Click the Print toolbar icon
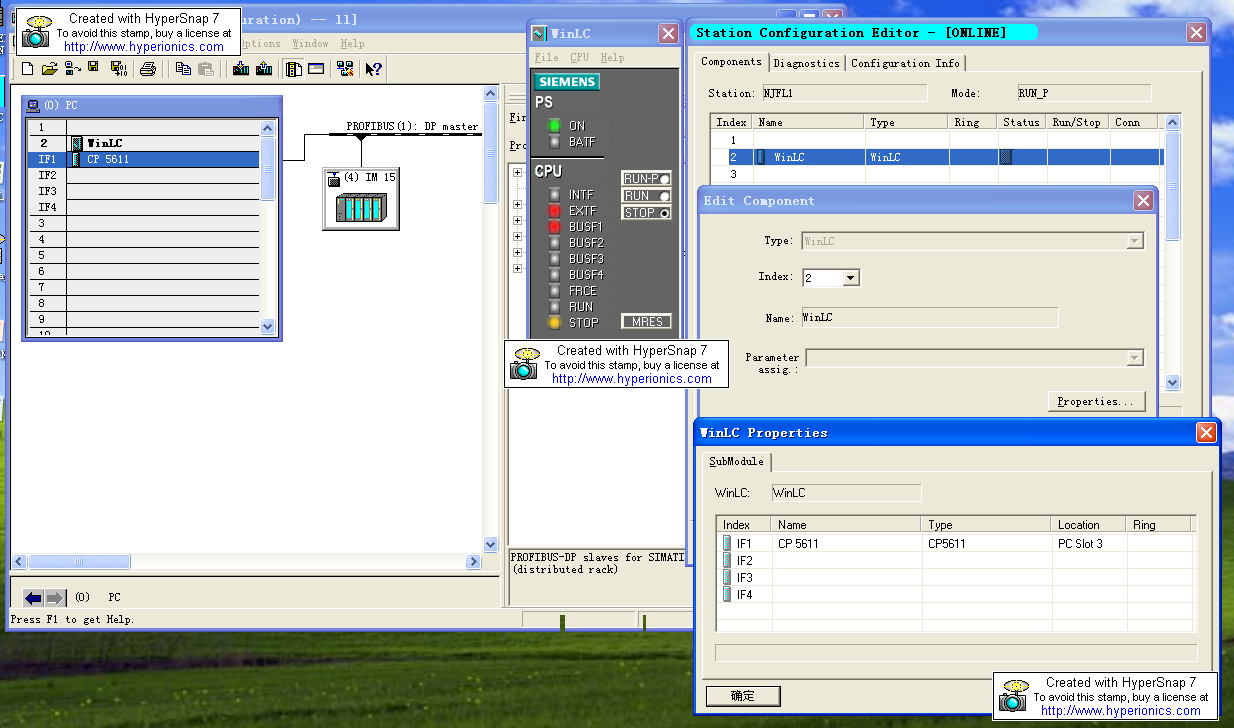 [x=148, y=69]
